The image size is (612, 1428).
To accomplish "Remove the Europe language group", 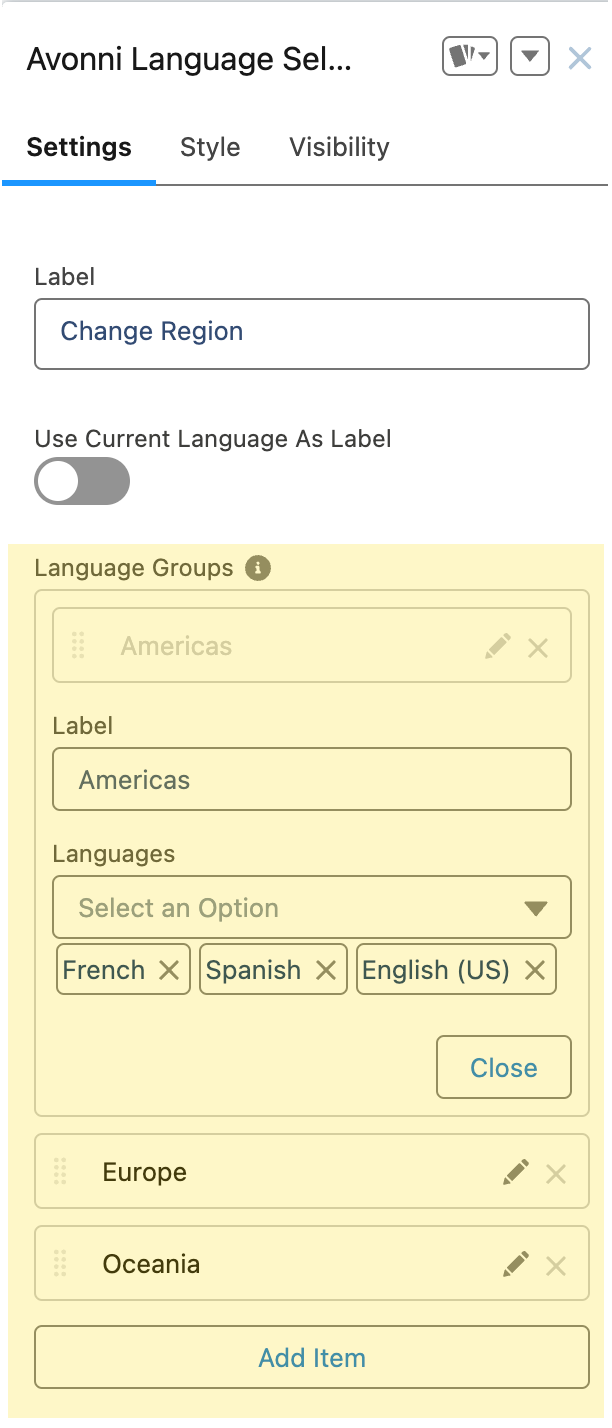I will click(x=556, y=1173).
